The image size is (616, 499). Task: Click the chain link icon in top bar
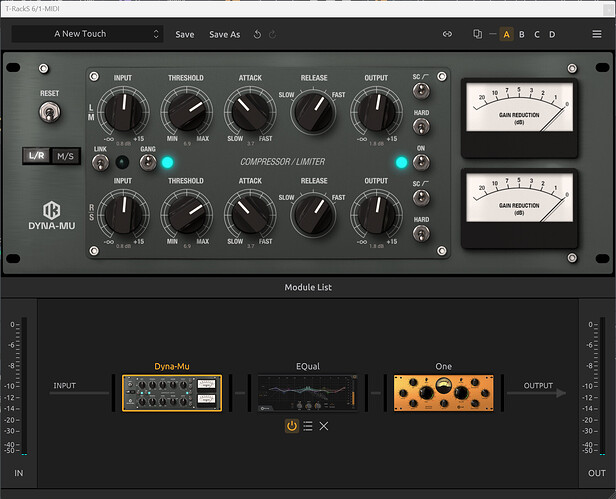[x=447, y=34]
